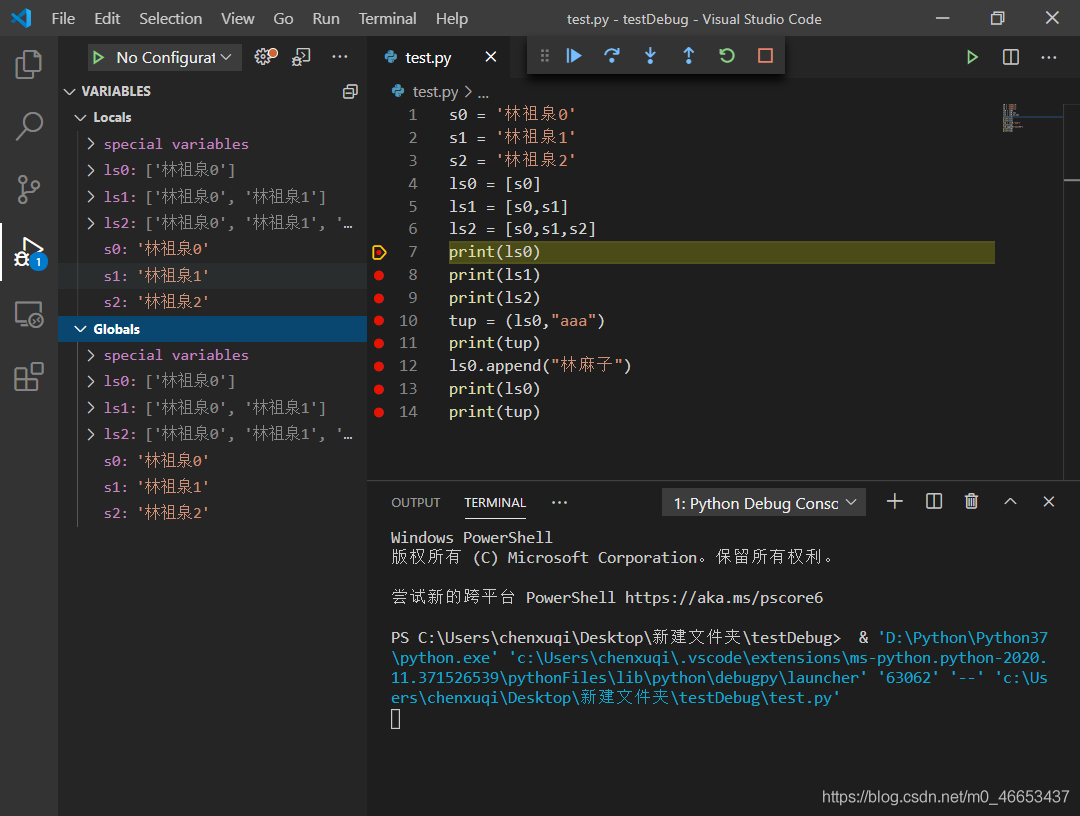Open Source Control in activity bar
The image size is (1080, 816).
pos(28,188)
